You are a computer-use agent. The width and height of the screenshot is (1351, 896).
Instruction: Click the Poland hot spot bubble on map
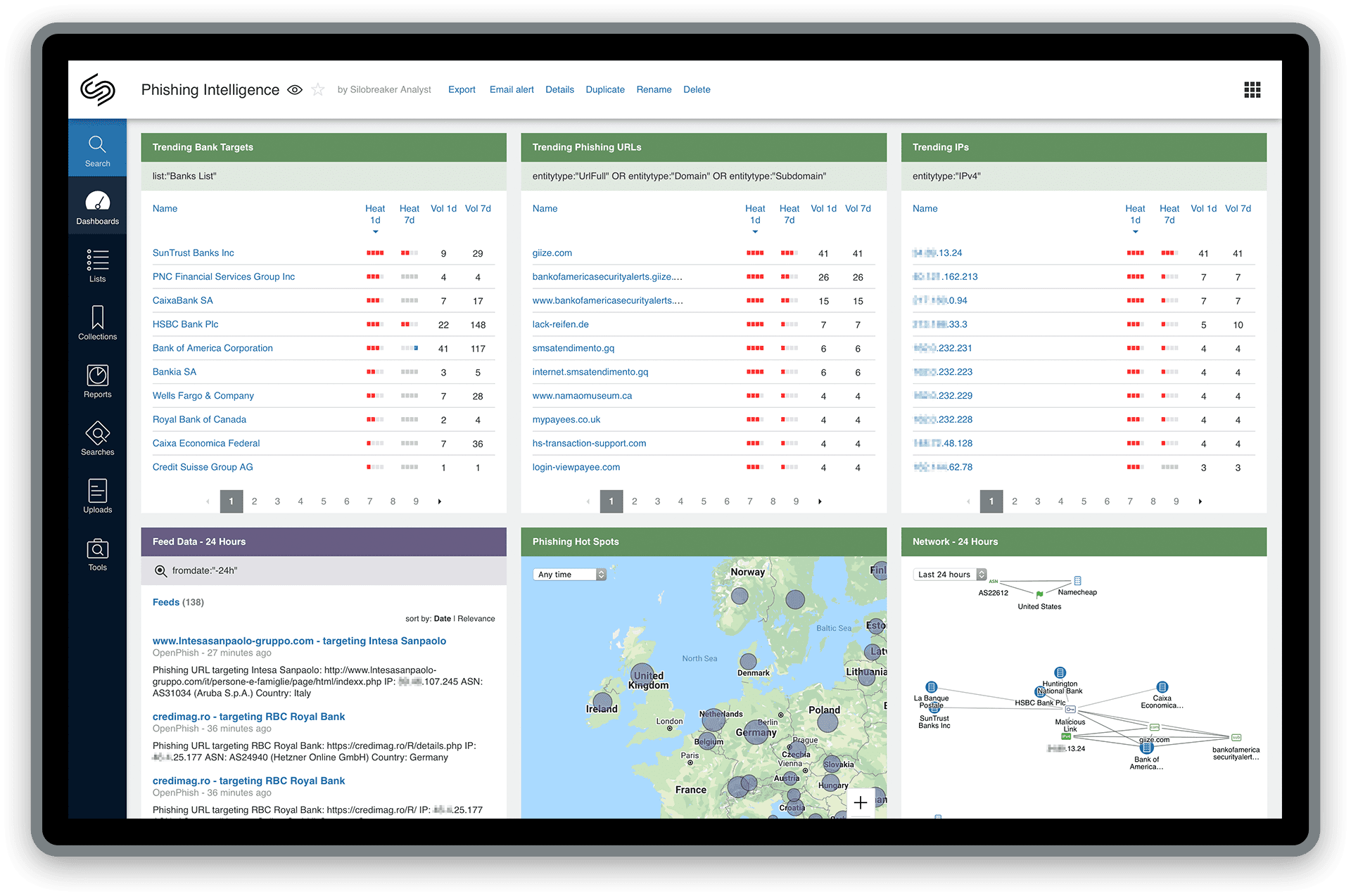pyautogui.click(x=827, y=722)
